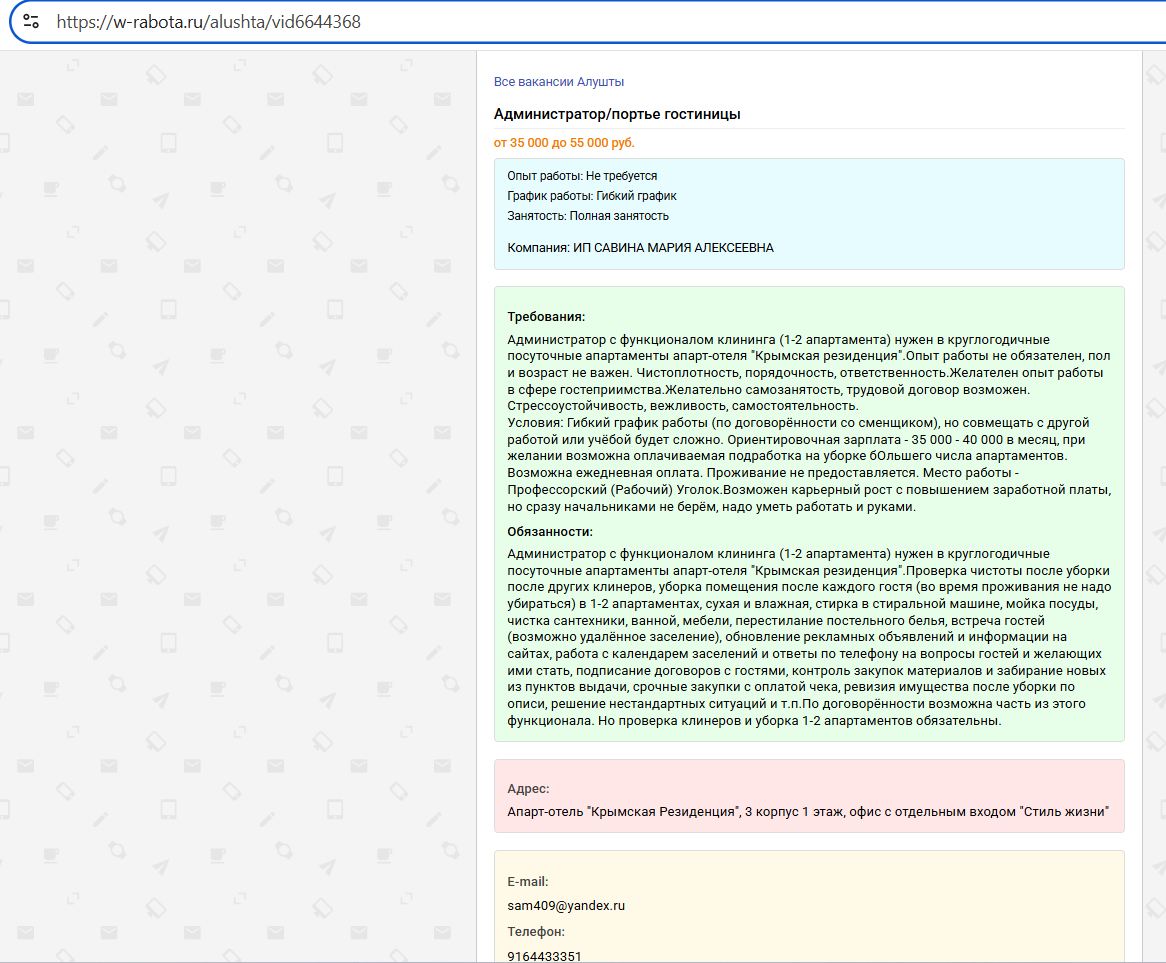
Task: Click email sam409@yandex.ru
Action: click(x=566, y=906)
